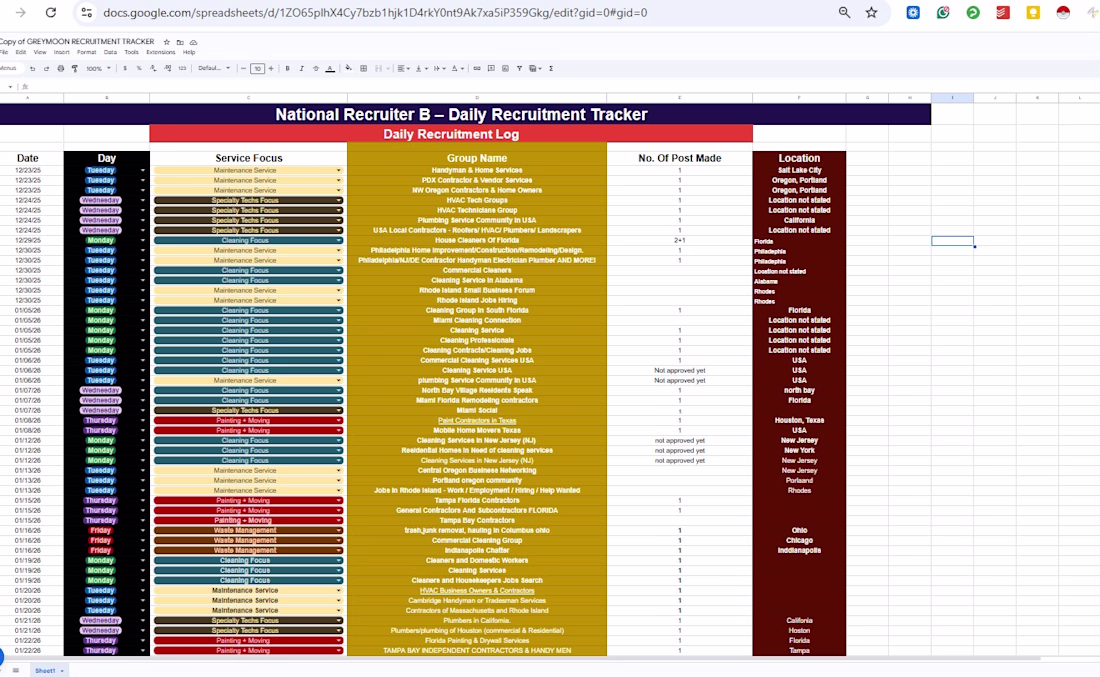Click the Insert comment icon
The height and width of the screenshot is (677, 1100).
click(491, 69)
